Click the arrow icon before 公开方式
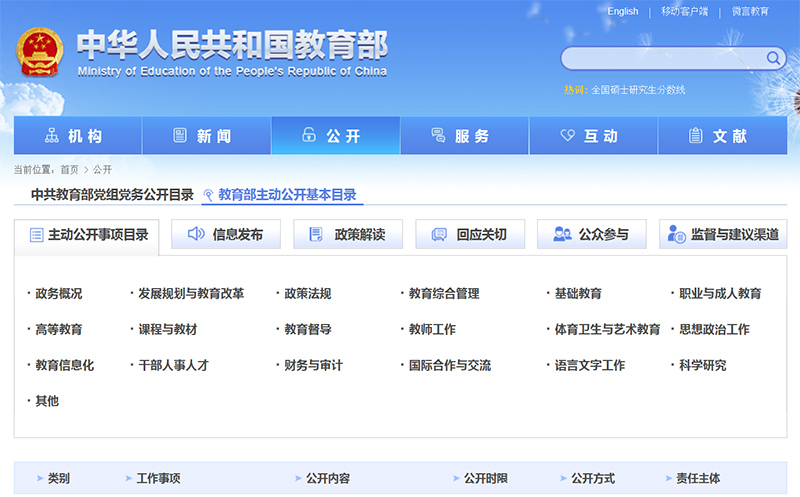Viewport: 800px width, 497px height. [563, 478]
